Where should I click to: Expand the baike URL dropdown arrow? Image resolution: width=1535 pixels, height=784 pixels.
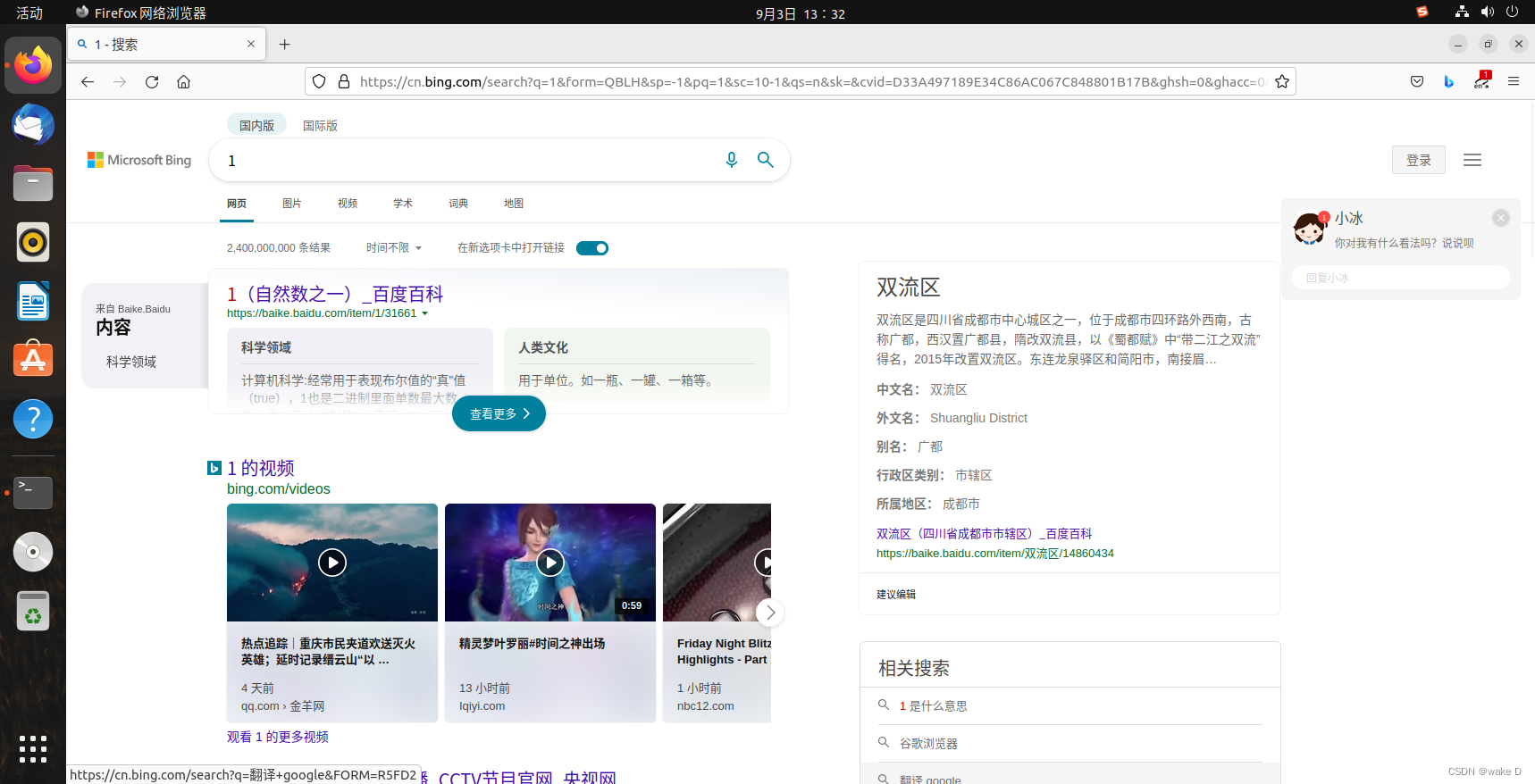tap(424, 313)
